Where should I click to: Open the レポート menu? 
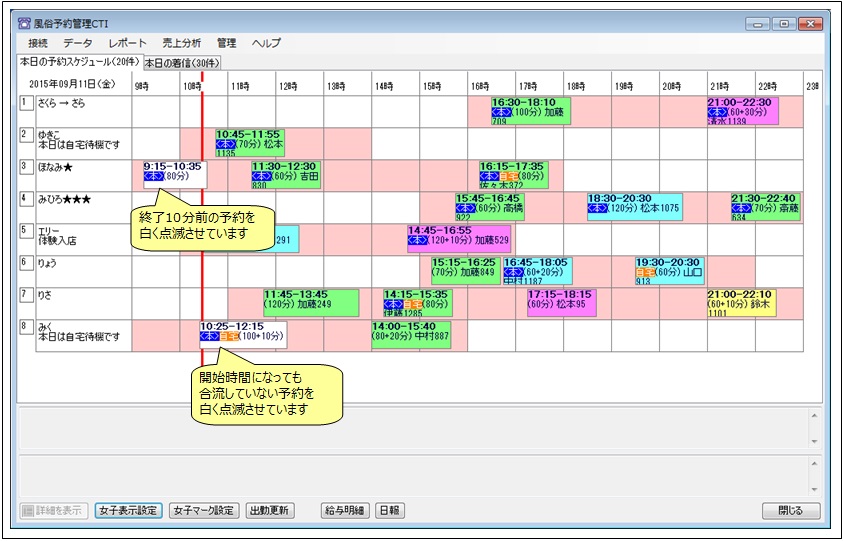(x=127, y=43)
